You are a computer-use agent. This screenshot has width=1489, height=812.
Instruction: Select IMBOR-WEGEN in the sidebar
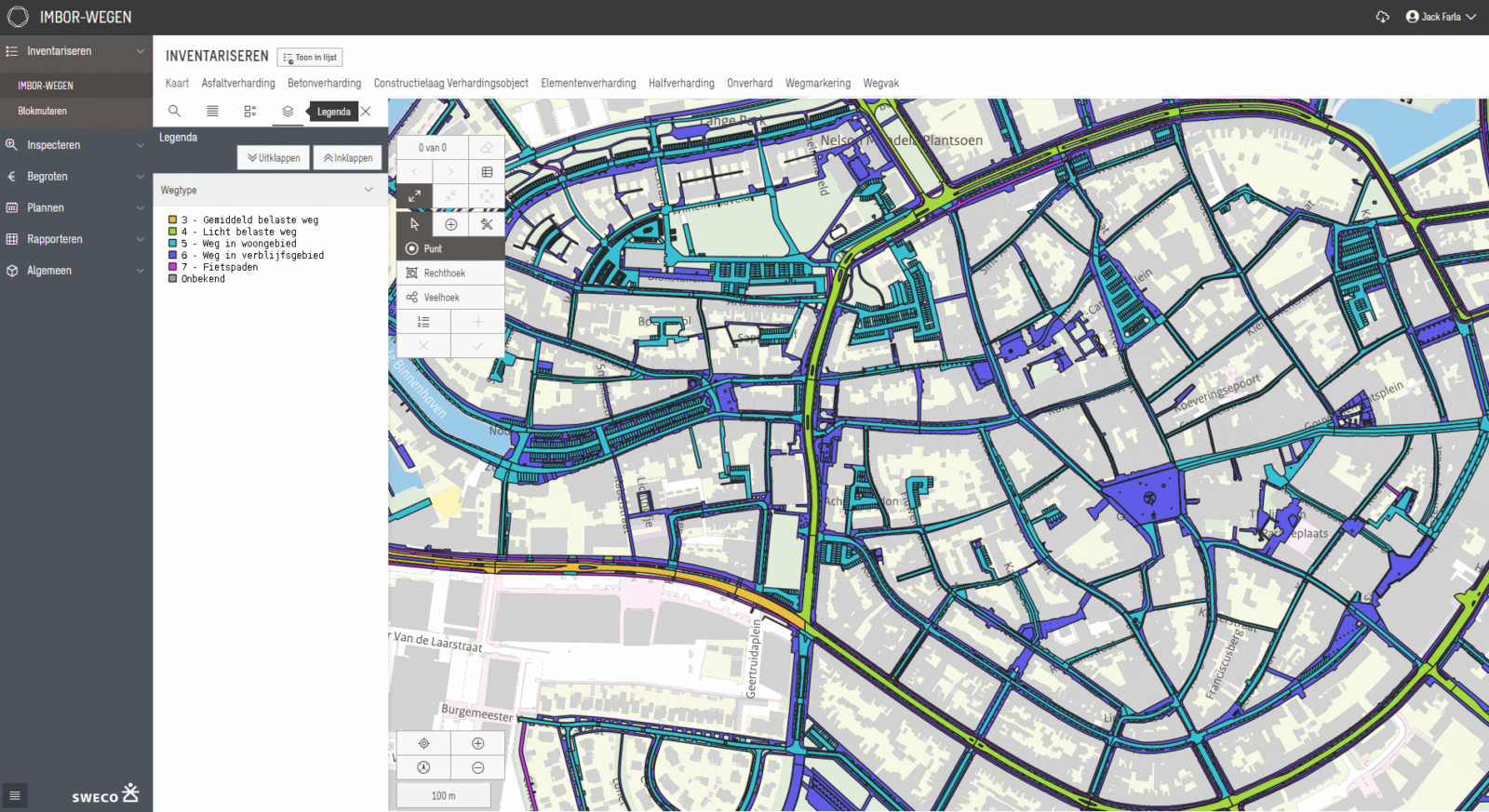point(46,86)
